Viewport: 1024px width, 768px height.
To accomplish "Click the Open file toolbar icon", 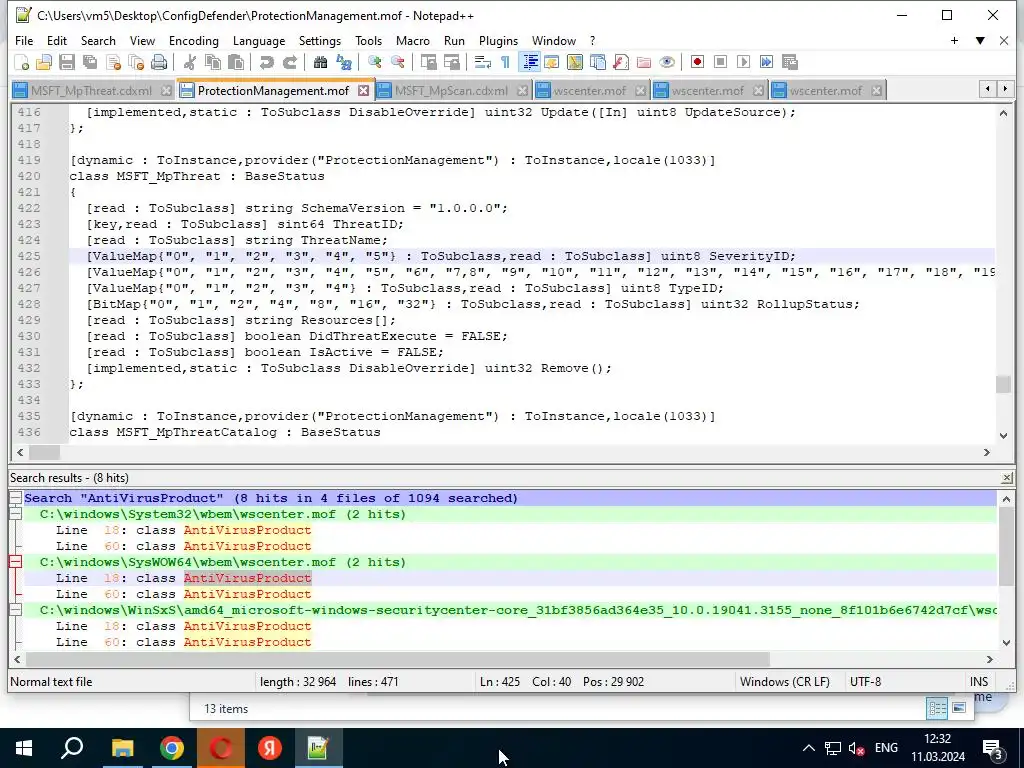I will tap(44, 62).
